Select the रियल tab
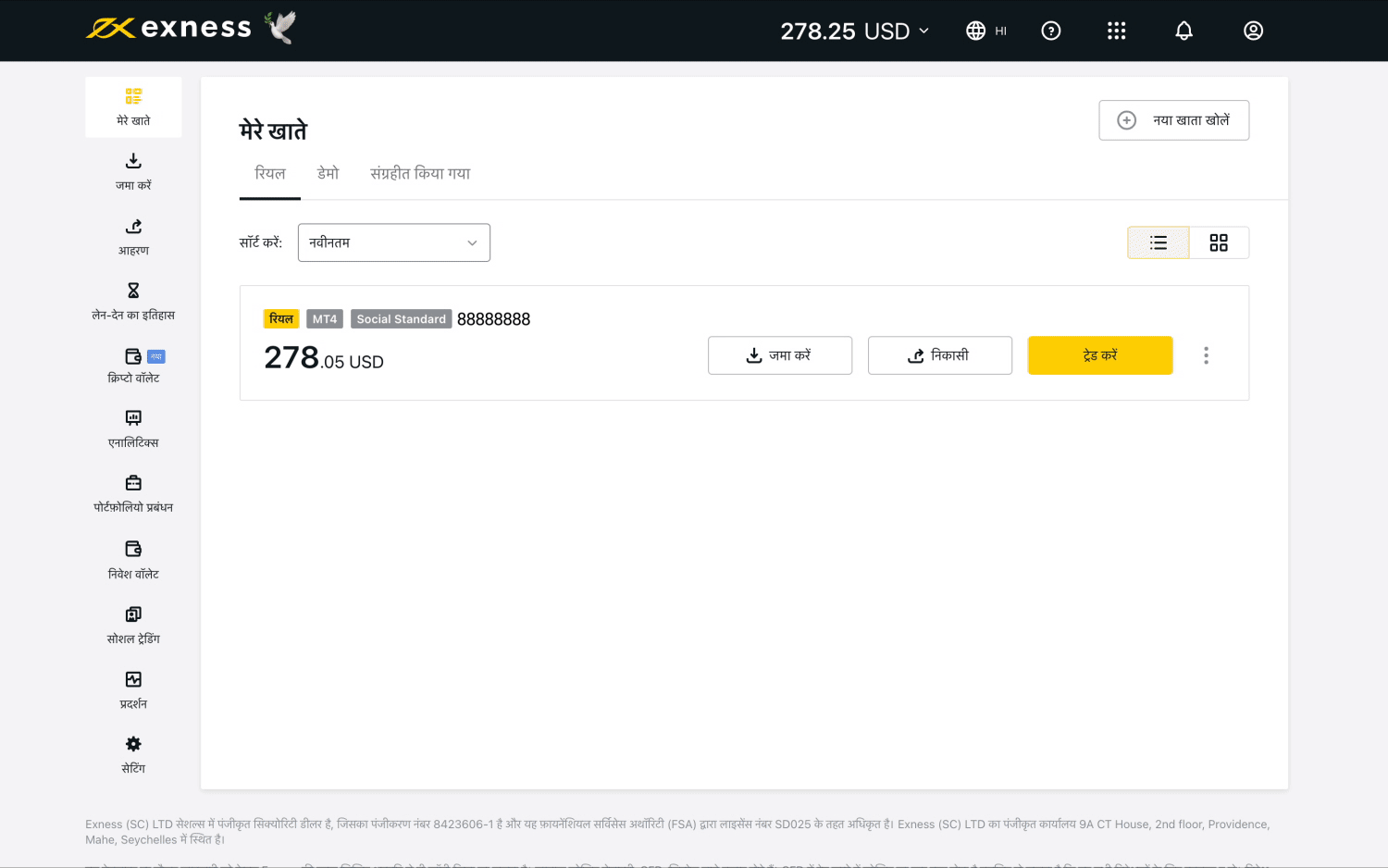Screen dimensions: 1388x868 pos(270,174)
